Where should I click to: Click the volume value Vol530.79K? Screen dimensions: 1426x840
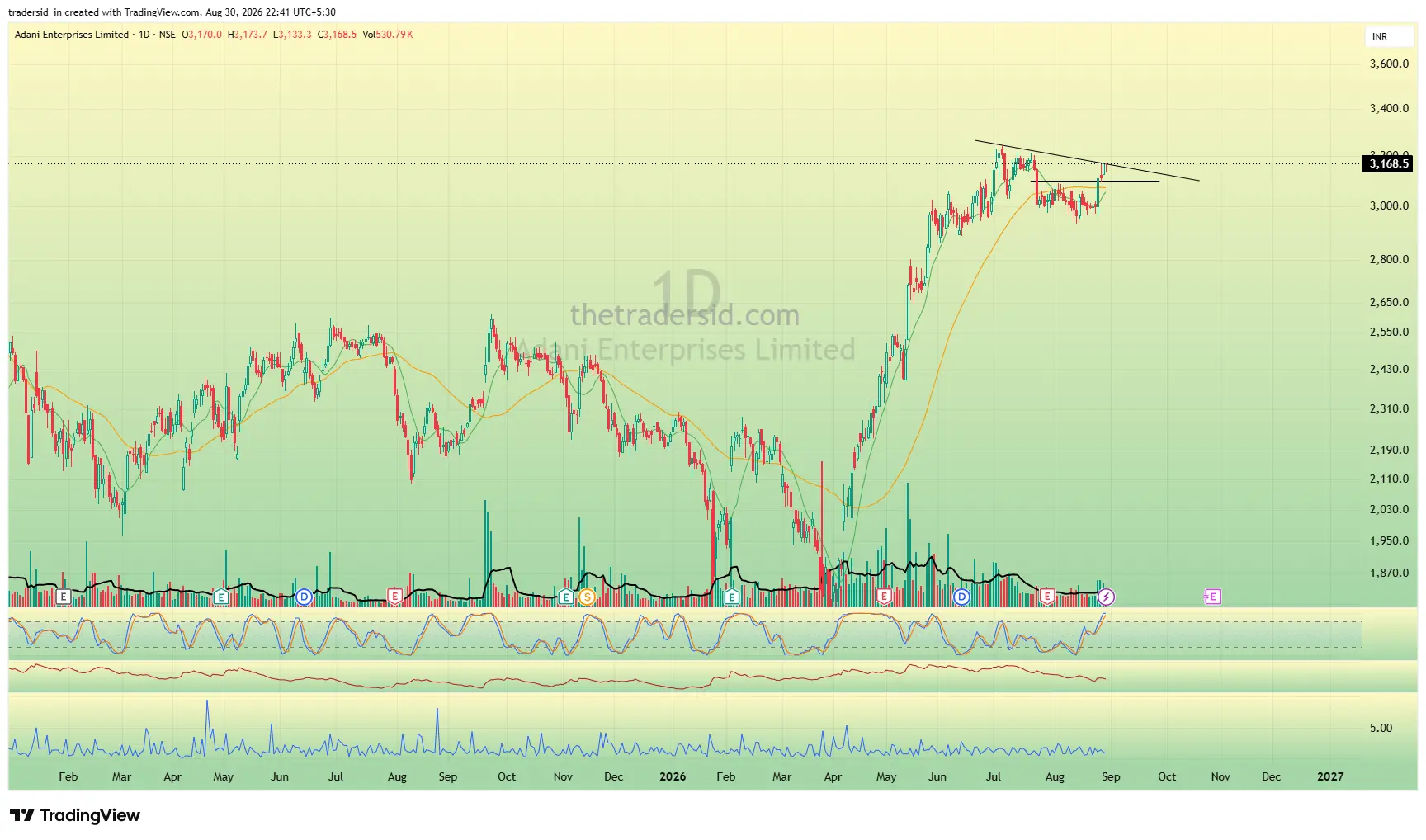[388, 35]
